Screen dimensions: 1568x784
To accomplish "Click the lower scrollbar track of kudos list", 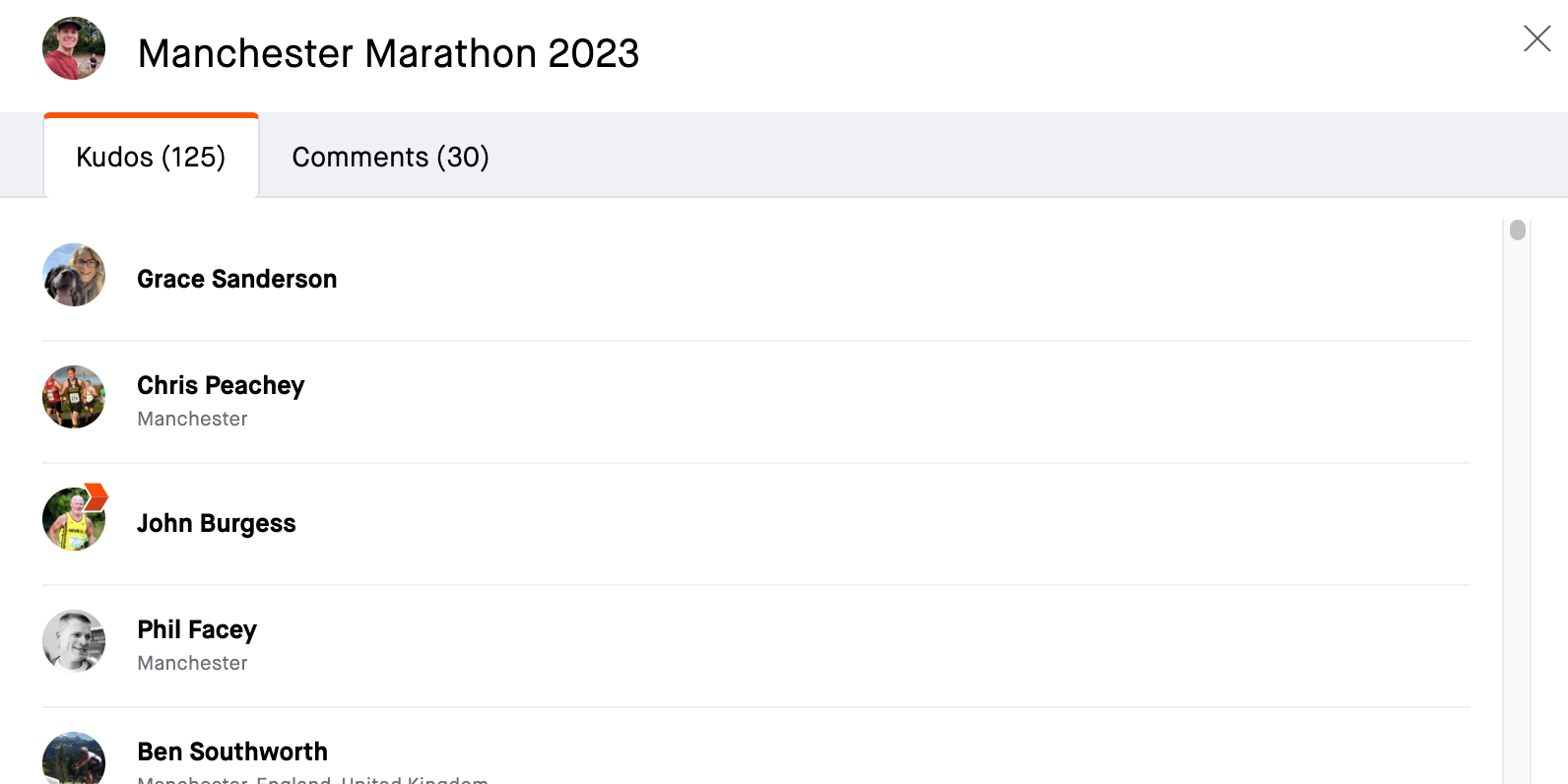I will (x=1518, y=512).
